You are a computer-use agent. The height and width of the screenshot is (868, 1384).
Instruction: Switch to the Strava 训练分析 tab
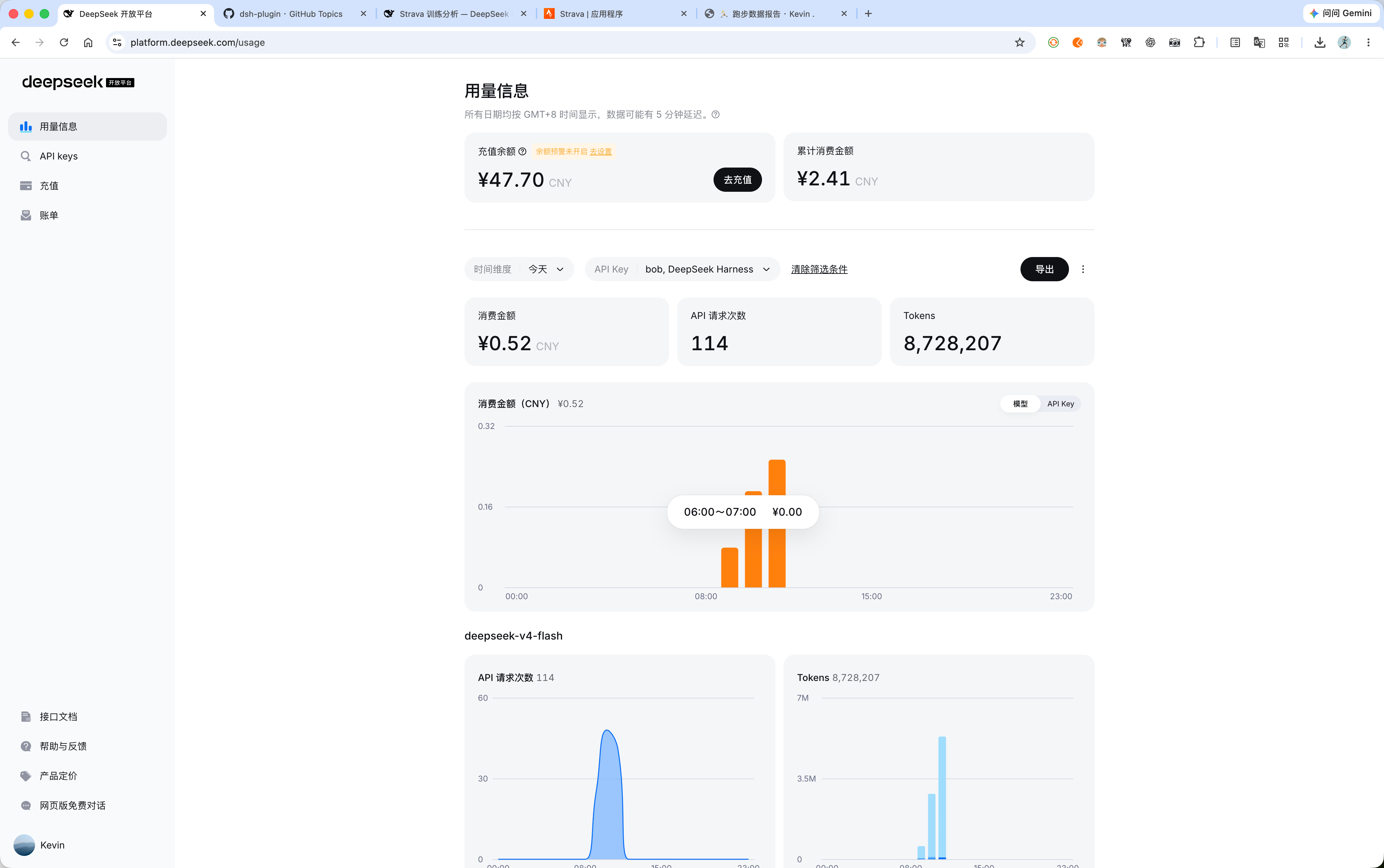[x=454, y=14]
